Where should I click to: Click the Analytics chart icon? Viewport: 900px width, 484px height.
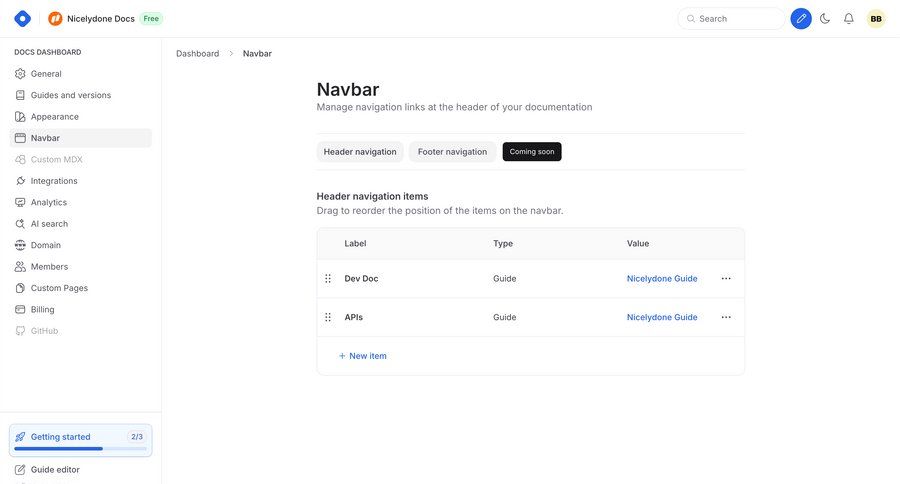click(x=20, y=202)
